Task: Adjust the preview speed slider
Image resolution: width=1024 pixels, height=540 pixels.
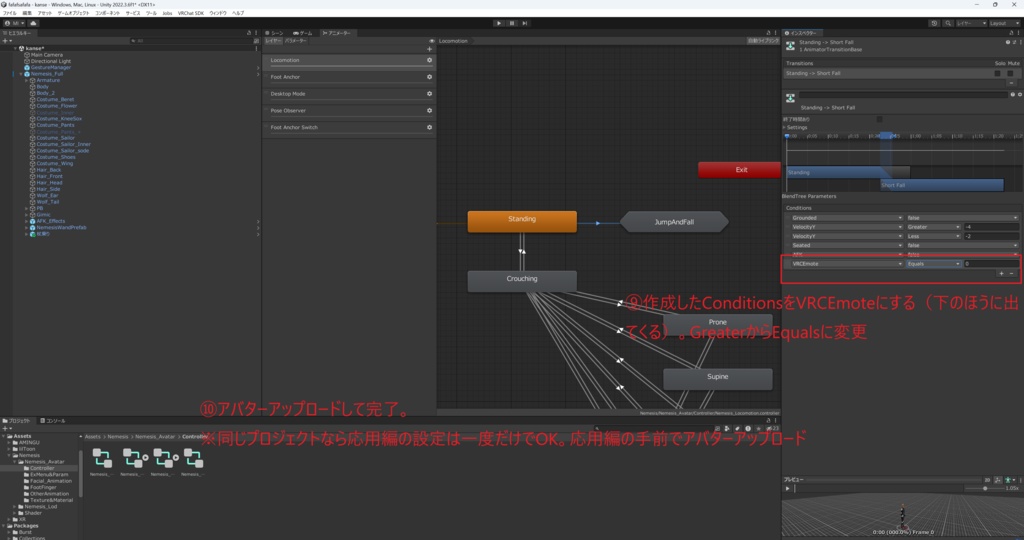Action: (x=985, y=488)
